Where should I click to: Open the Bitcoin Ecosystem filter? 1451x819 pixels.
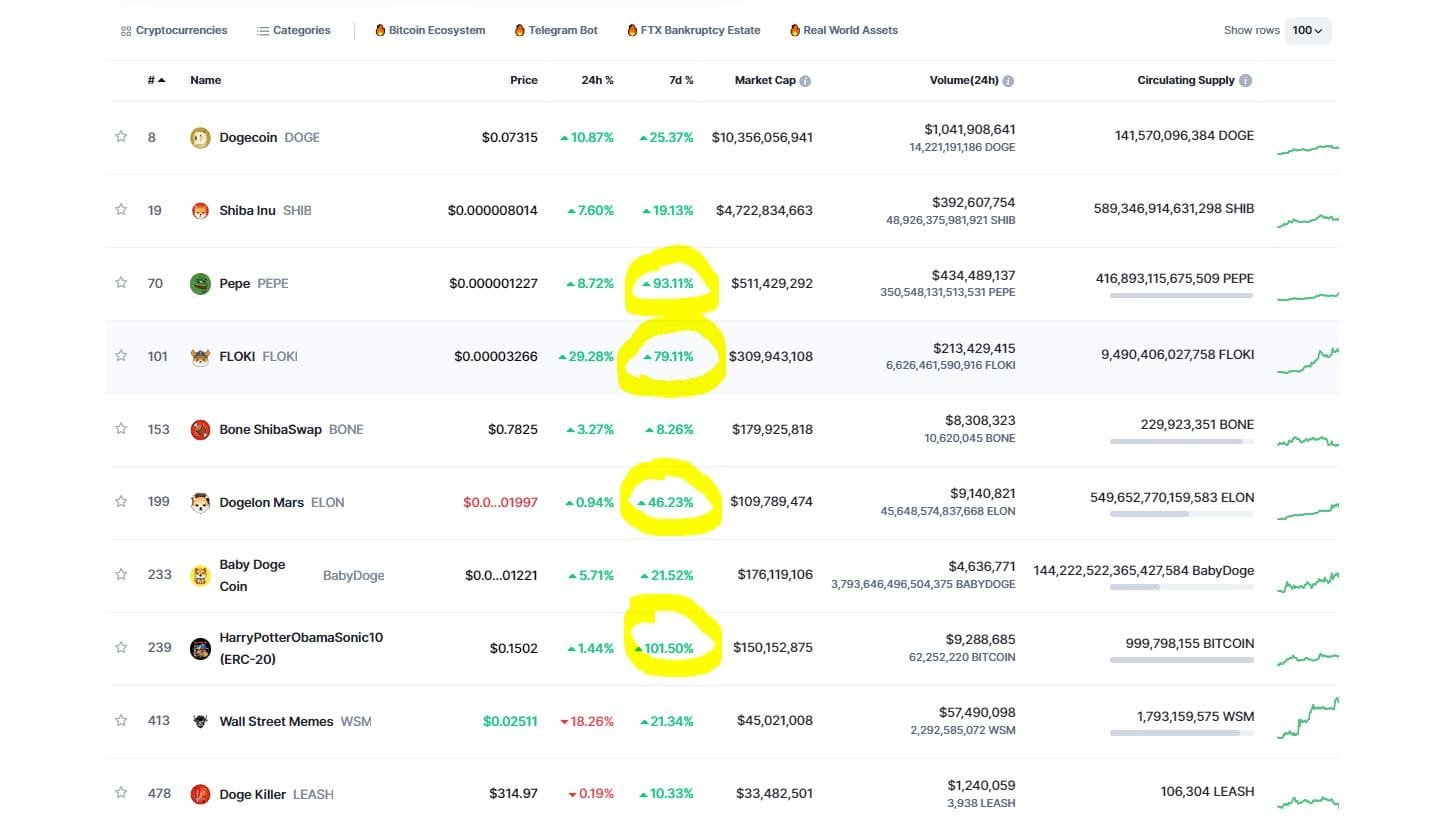[x=429, y=30]
